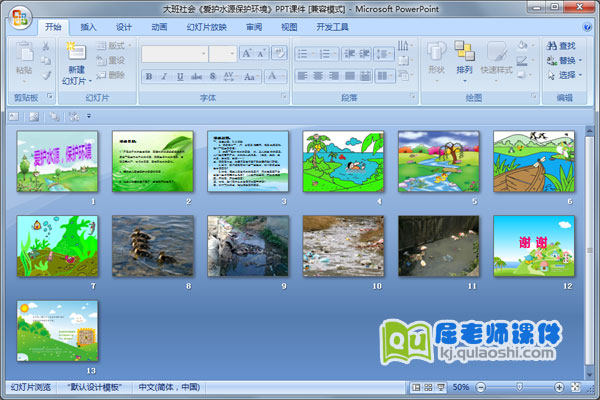Toggle Italic formatting
The image size is (600, 400).
[x=164, y=76]
